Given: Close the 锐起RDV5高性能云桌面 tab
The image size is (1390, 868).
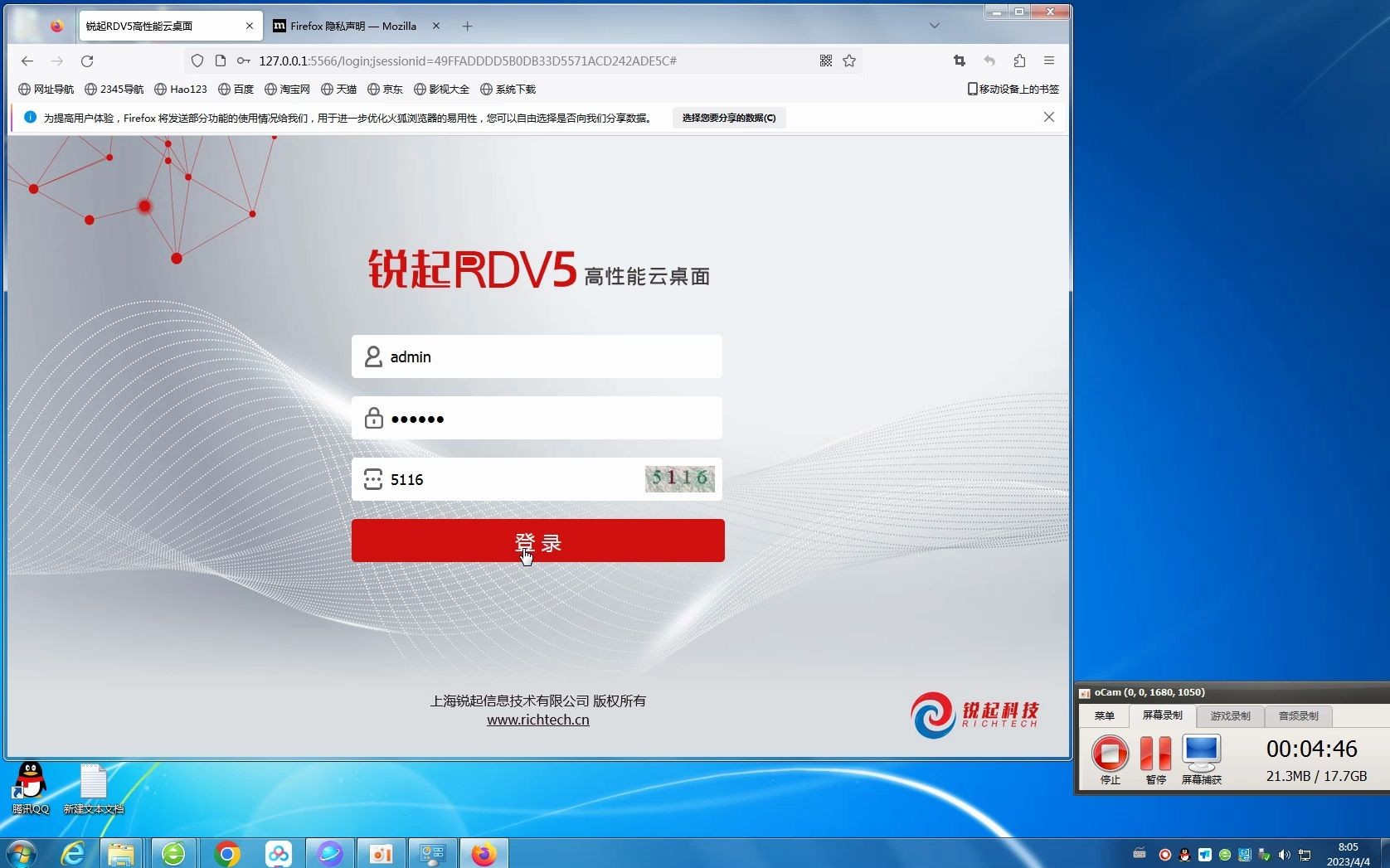Looking at the screenshot, I should pos(249,26).
